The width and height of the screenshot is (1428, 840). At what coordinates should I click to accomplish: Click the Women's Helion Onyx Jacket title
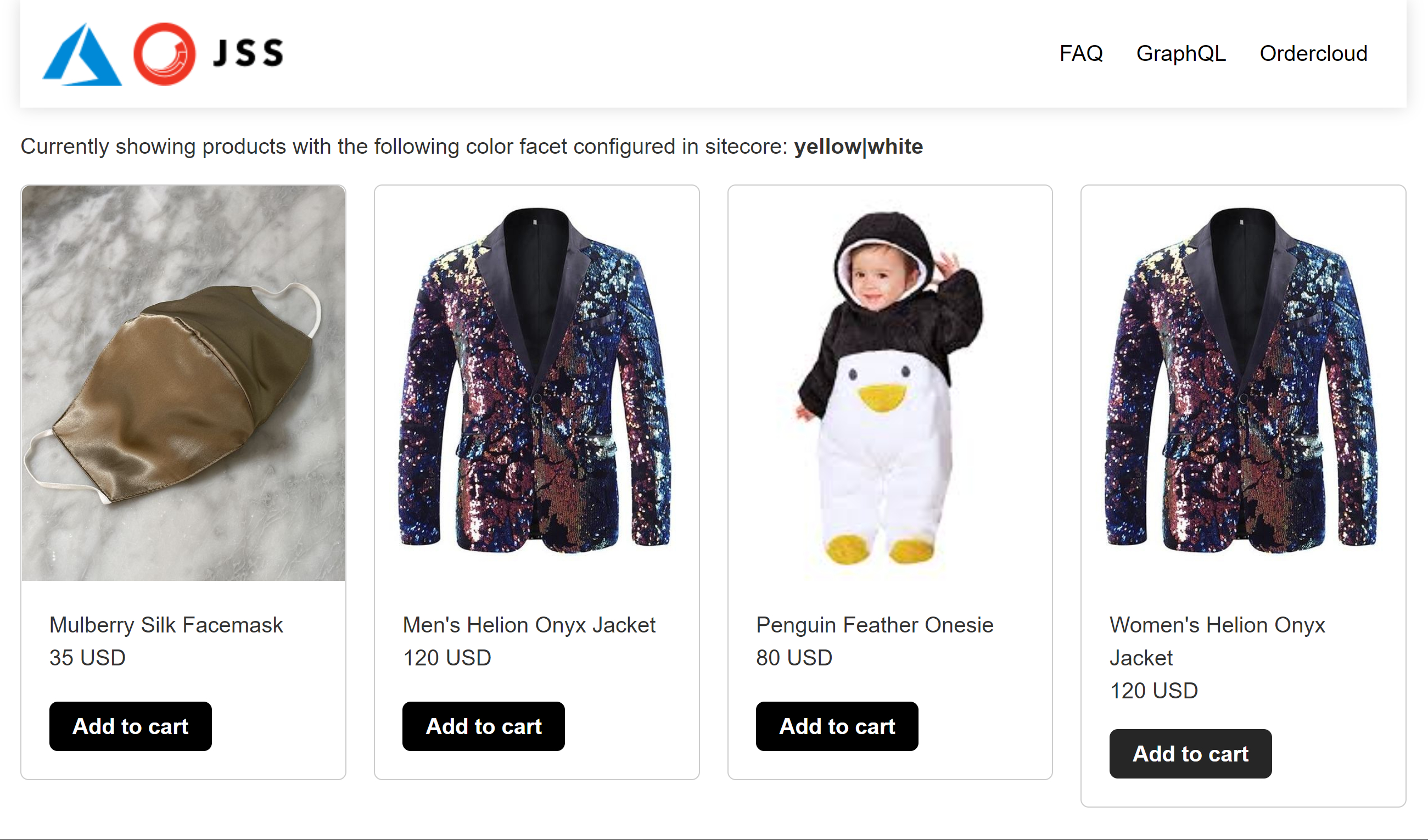[x=1217, y=641]
